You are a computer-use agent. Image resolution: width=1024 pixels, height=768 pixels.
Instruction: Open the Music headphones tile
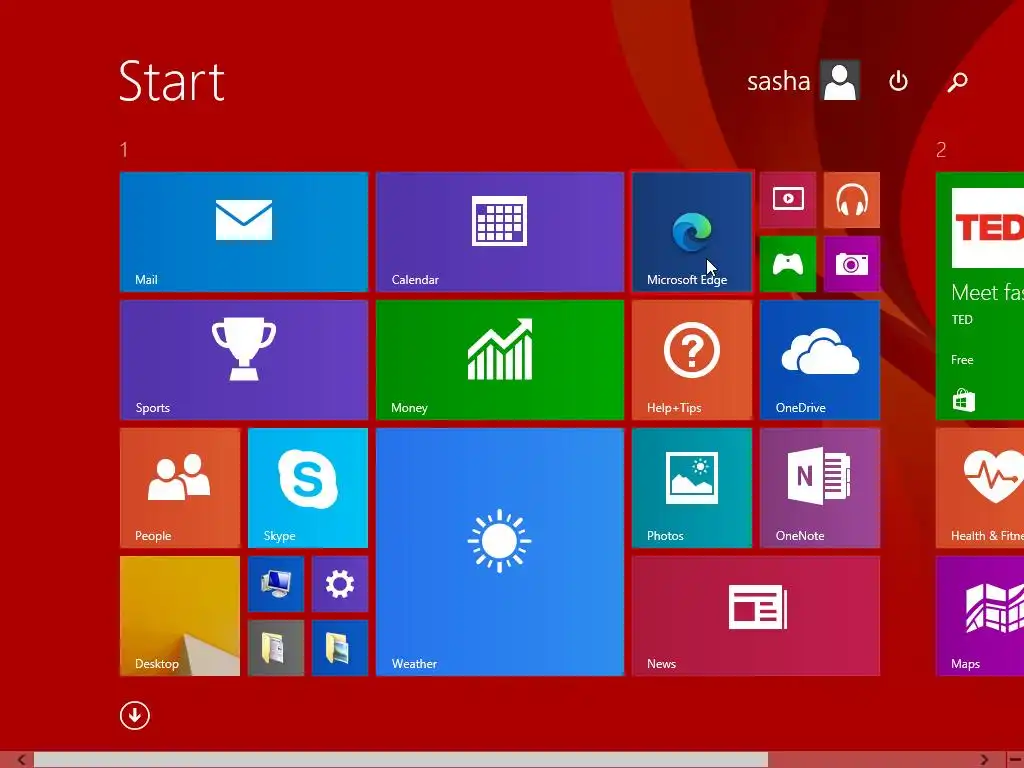tap(852, 200)
